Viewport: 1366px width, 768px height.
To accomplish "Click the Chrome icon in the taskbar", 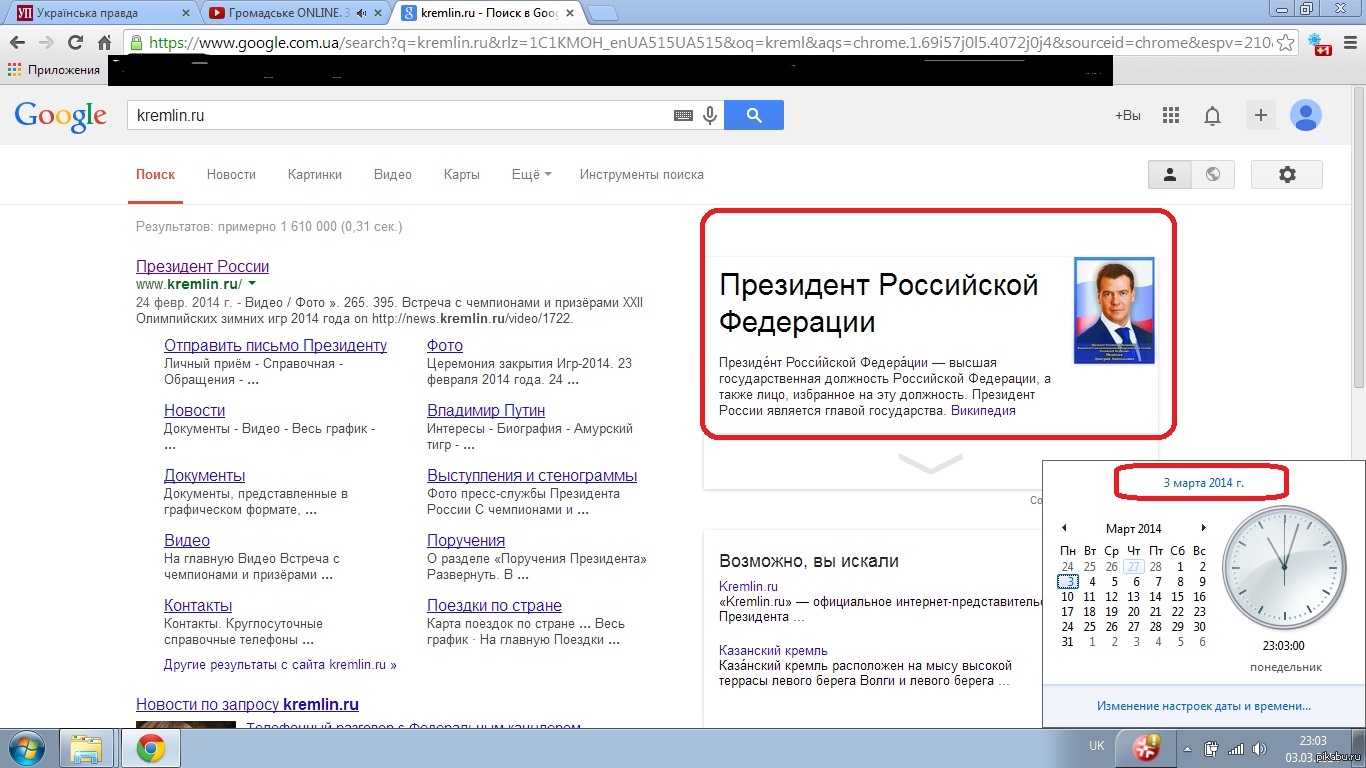I will pos(151,747).
